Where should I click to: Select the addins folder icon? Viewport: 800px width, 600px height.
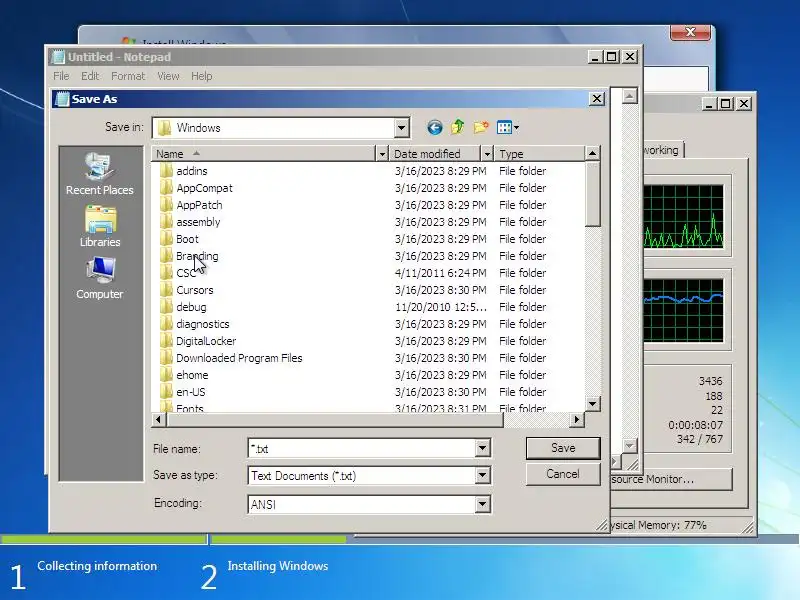click(x=166, y=170)
